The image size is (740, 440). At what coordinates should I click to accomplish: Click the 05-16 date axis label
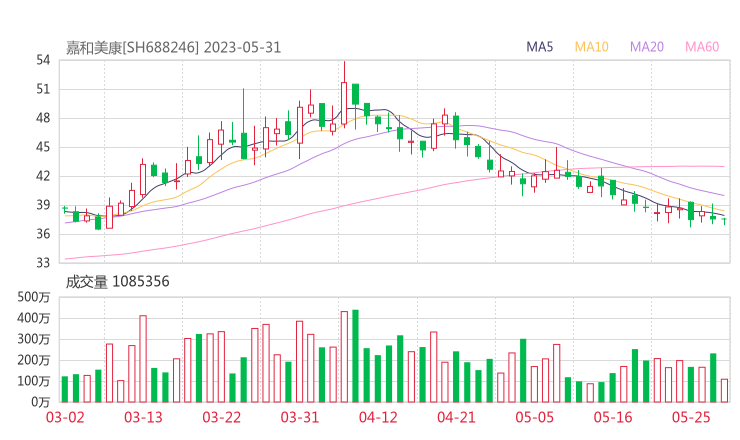click(x=613, y=417)
